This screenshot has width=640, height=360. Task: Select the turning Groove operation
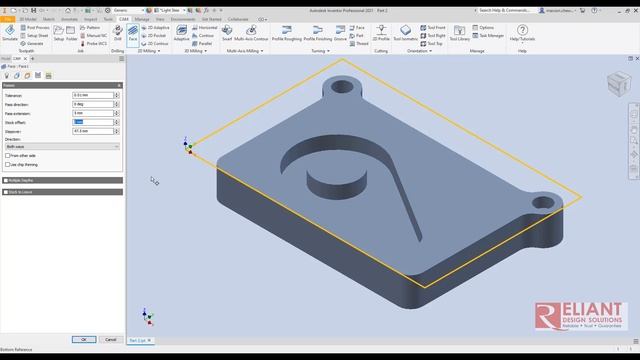[340, 33]
